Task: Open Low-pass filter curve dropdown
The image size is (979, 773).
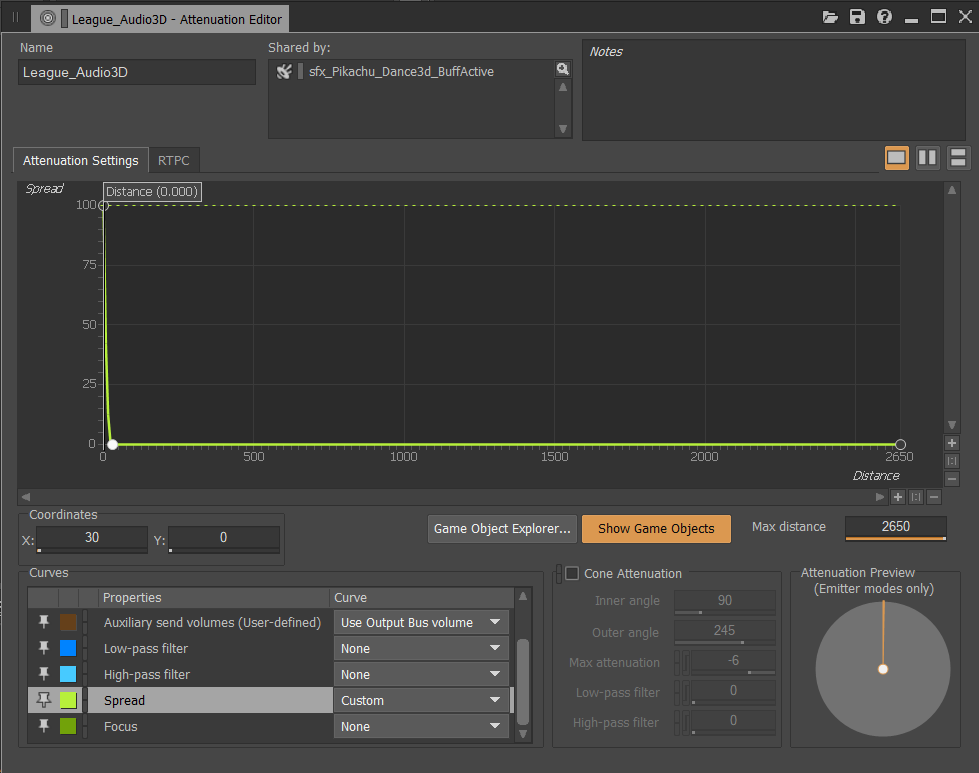Action: pyautogui.click(x=421, y=649)
